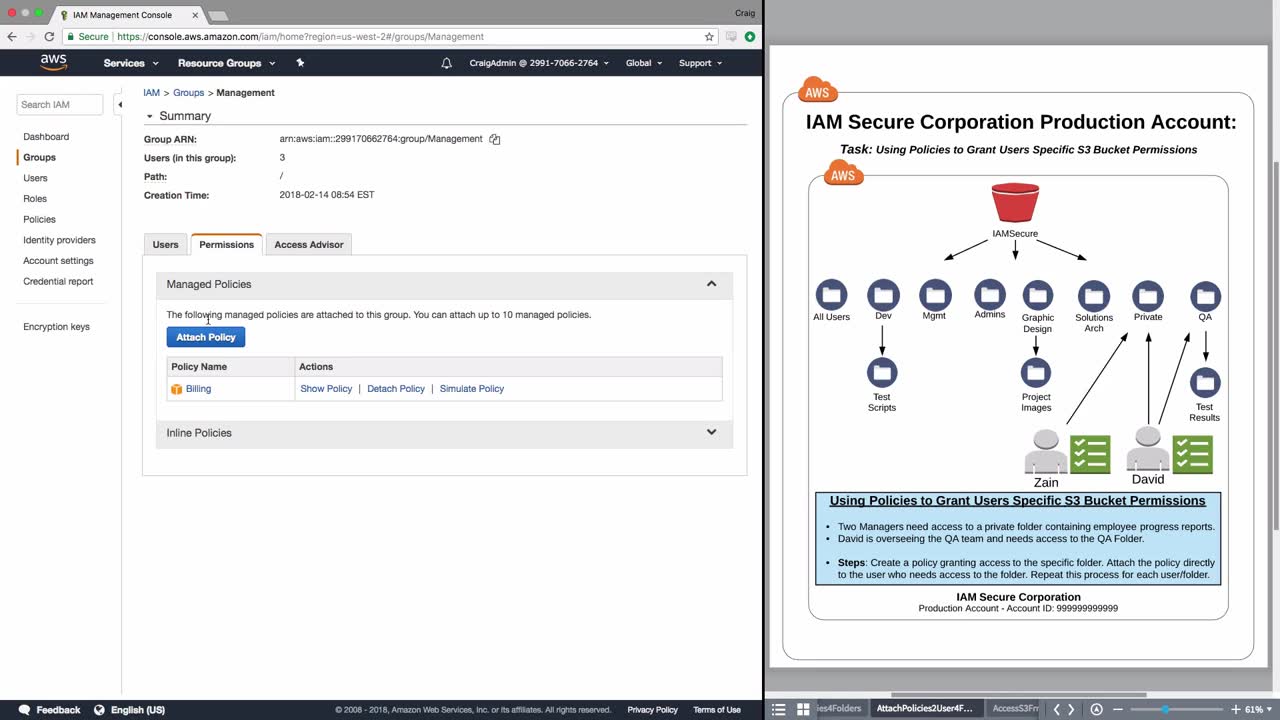Switch to the Users tab of the group
This screenshot has width=1280, height=720.
pyautogui.click(x=166, y=245)
